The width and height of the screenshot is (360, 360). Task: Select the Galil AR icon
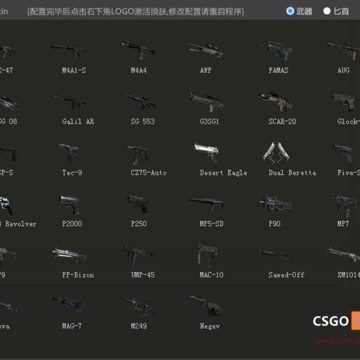[x=70, y=102]
